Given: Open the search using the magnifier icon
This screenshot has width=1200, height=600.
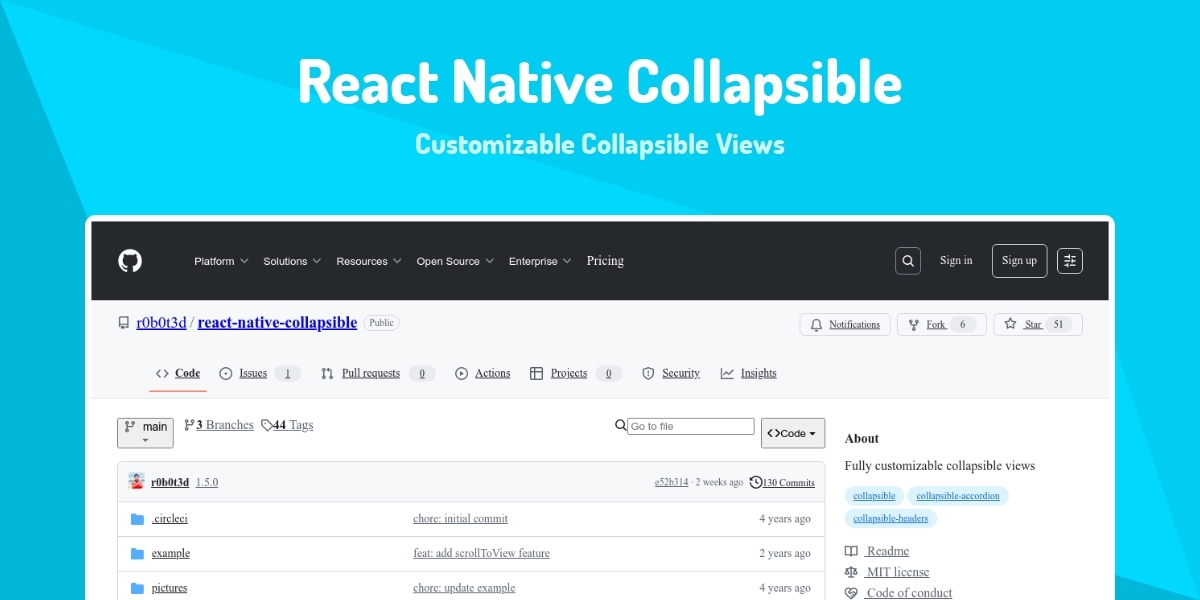Looking at the screenshot, I should (x=907, y=260).
